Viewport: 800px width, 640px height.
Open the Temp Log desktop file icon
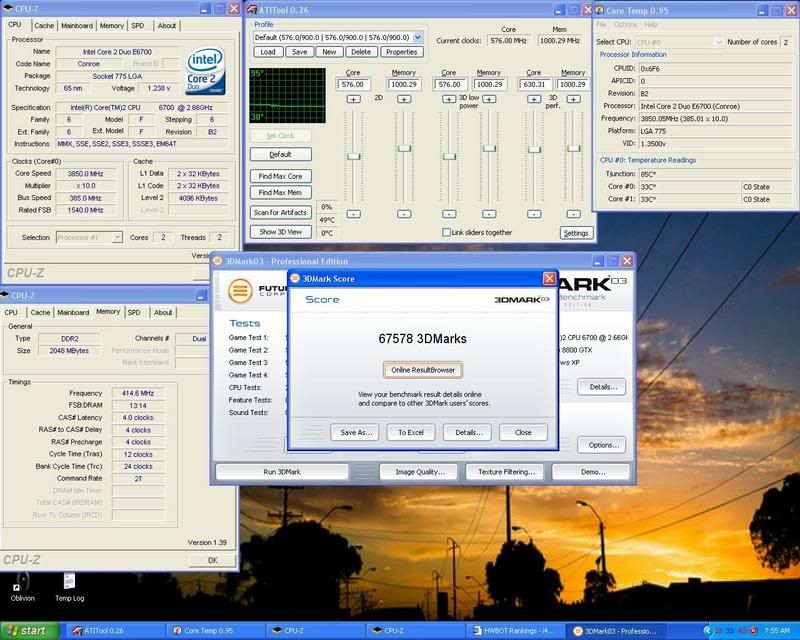coord(69,583)
